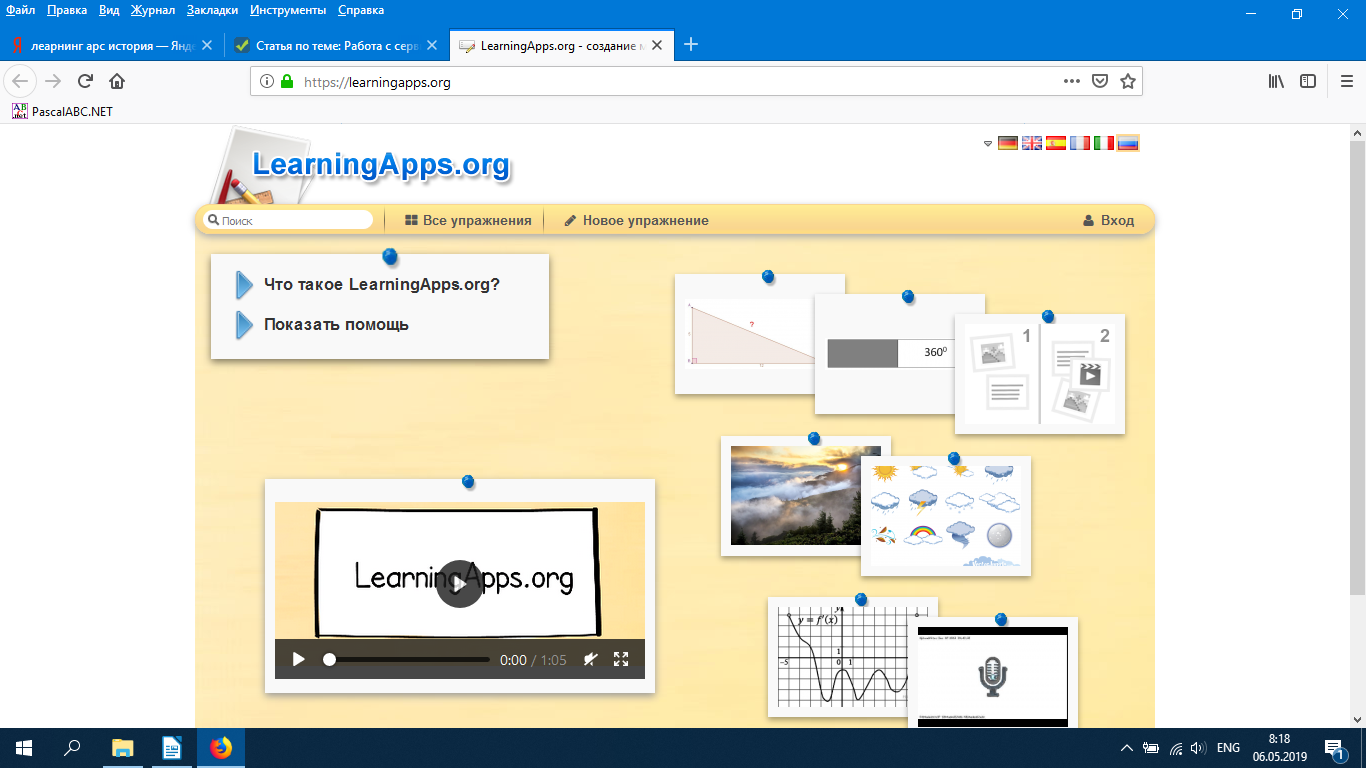This screenshot has width=1366, height=768.
Task: Open Новое упражнение in the site menu
Action: point(636,220)
